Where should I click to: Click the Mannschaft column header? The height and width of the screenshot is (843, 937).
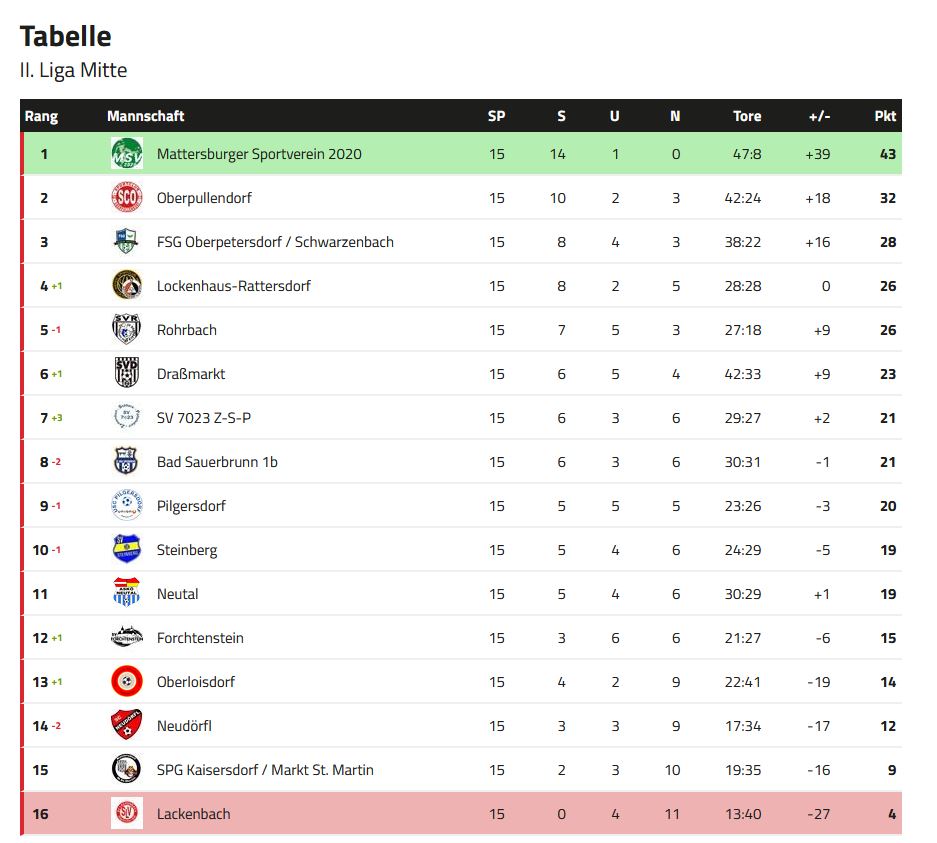(x=146, y=116)
